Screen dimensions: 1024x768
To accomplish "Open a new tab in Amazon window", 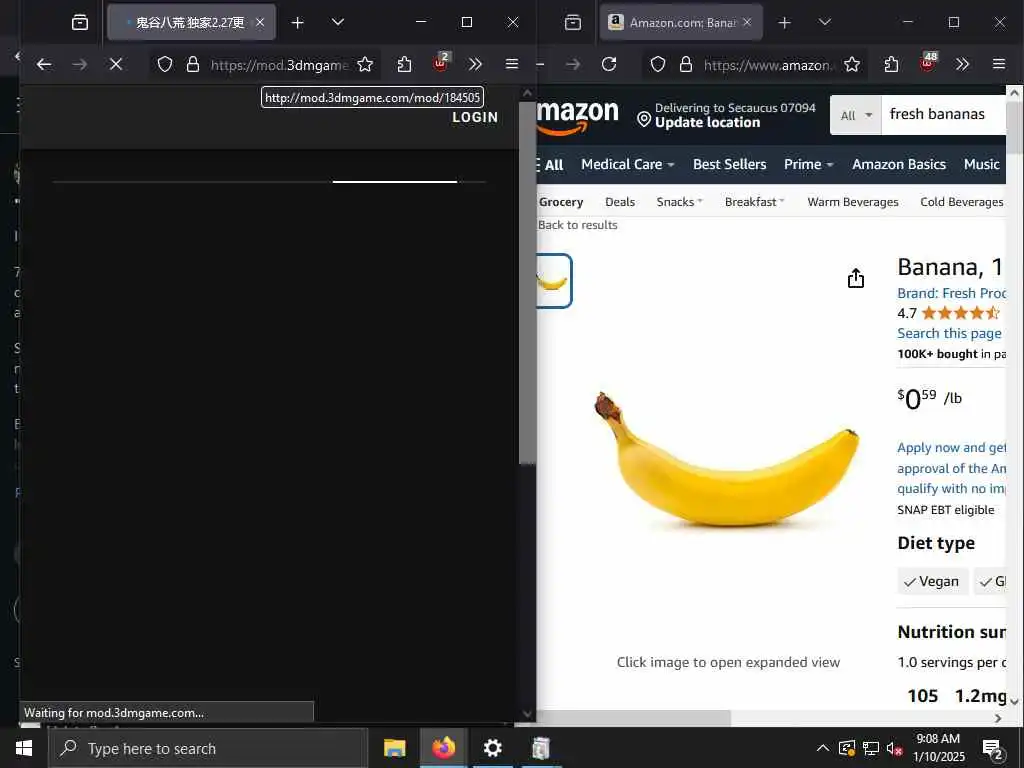I will [x=784, y=22].
